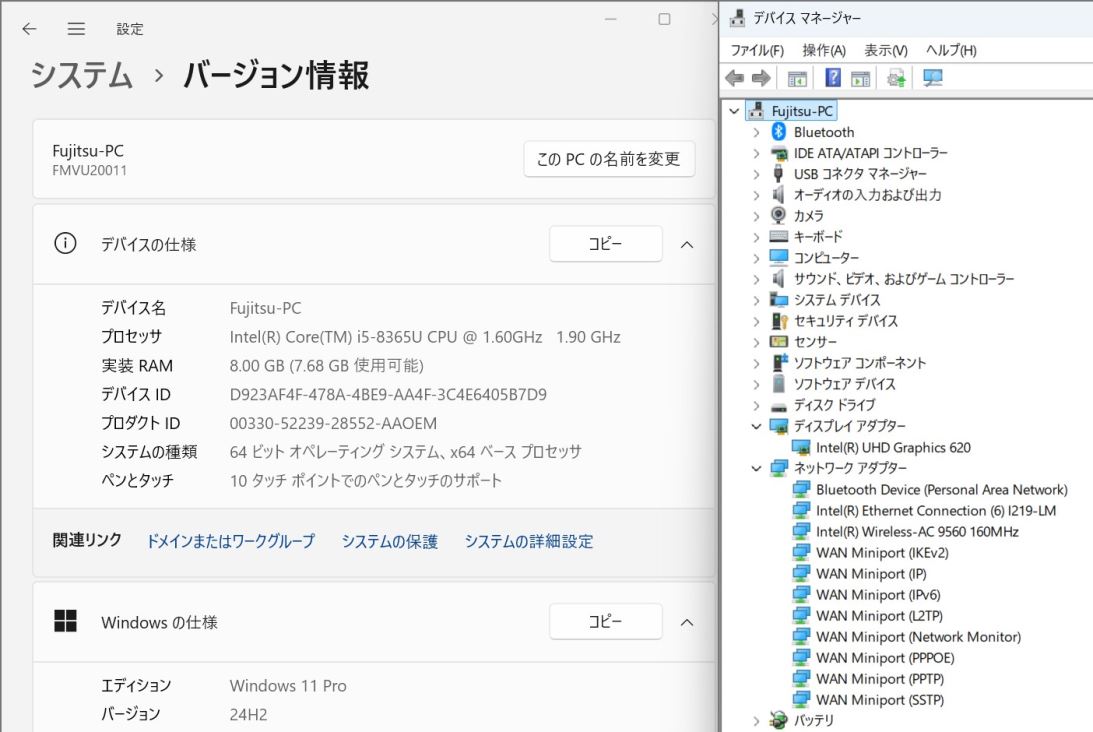Image resolution: width=1093 pixels, height=732 pixels.
Task: Open the 表示(V) menu
Action: click(885, 50)
